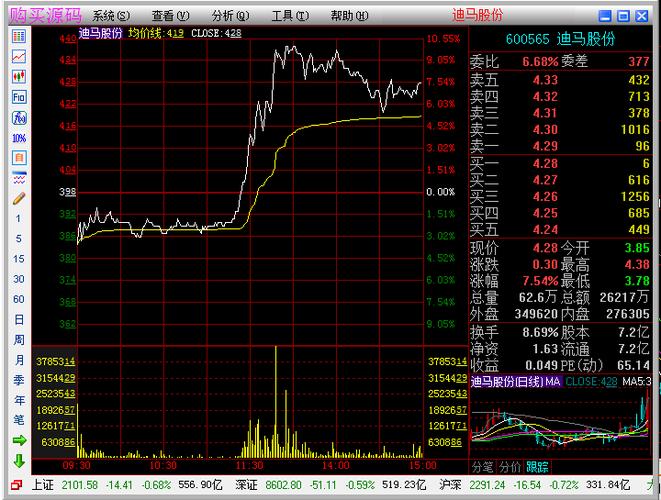This screenshot has height=500, width=661.
Task: Click the 卖四 price 4.32
Action: (545, 97)
